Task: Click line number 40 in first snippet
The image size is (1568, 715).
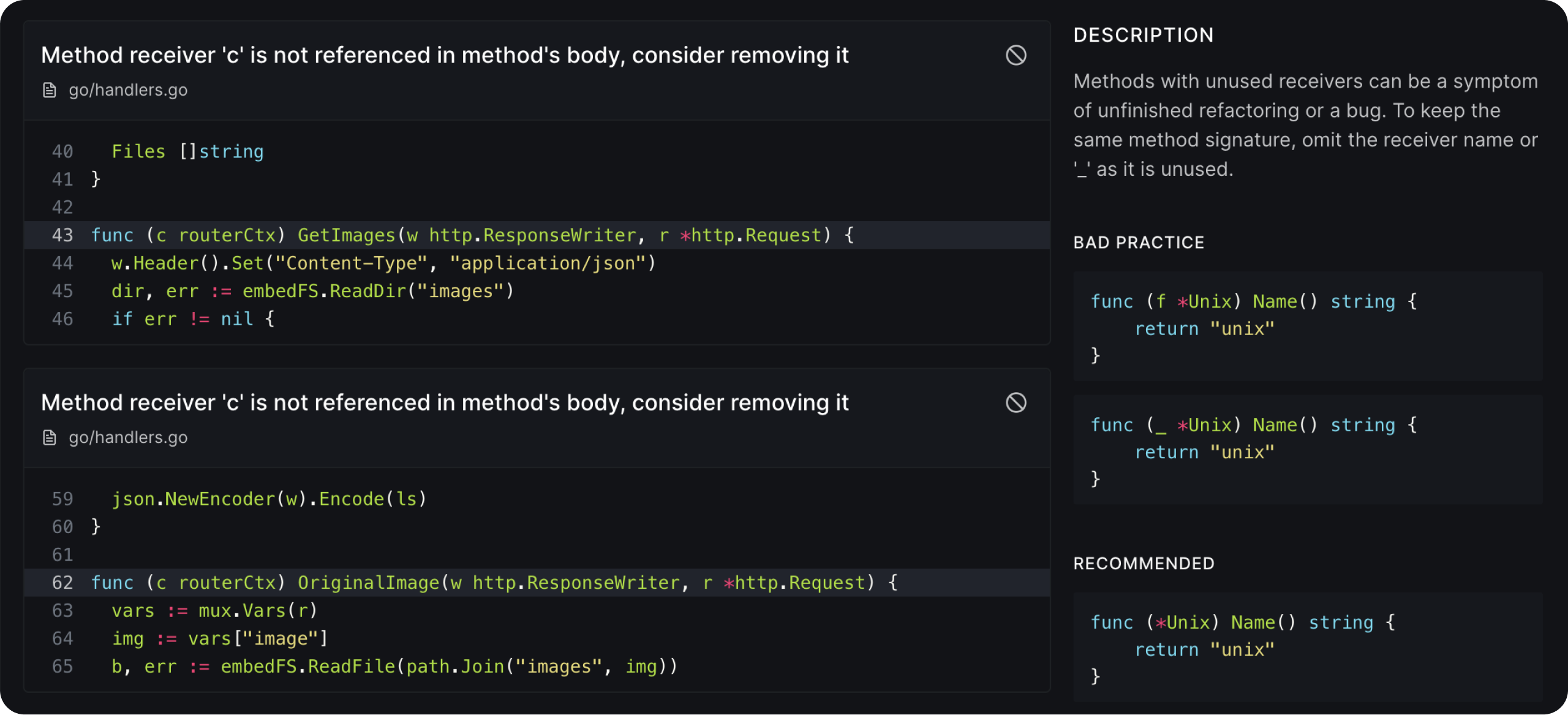Action: pos(62,151)
